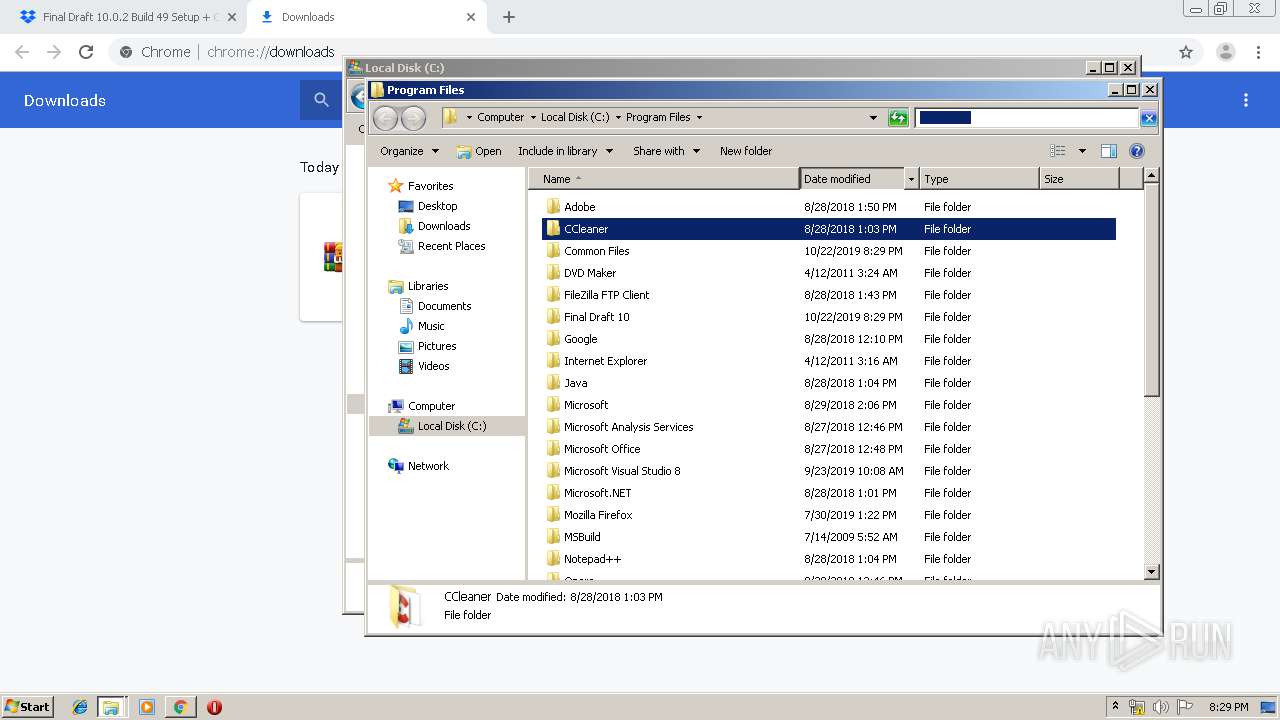Select the FileZilla FTP Client folder icon

[553, 295]
